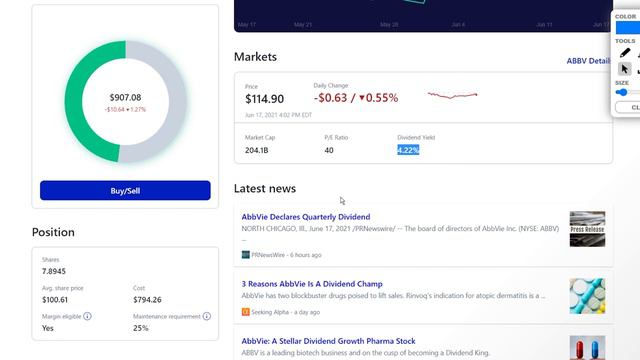Click the $907.08 position value in donut
This screenshot has height=360, width=640.
click(x=125, y=98)
